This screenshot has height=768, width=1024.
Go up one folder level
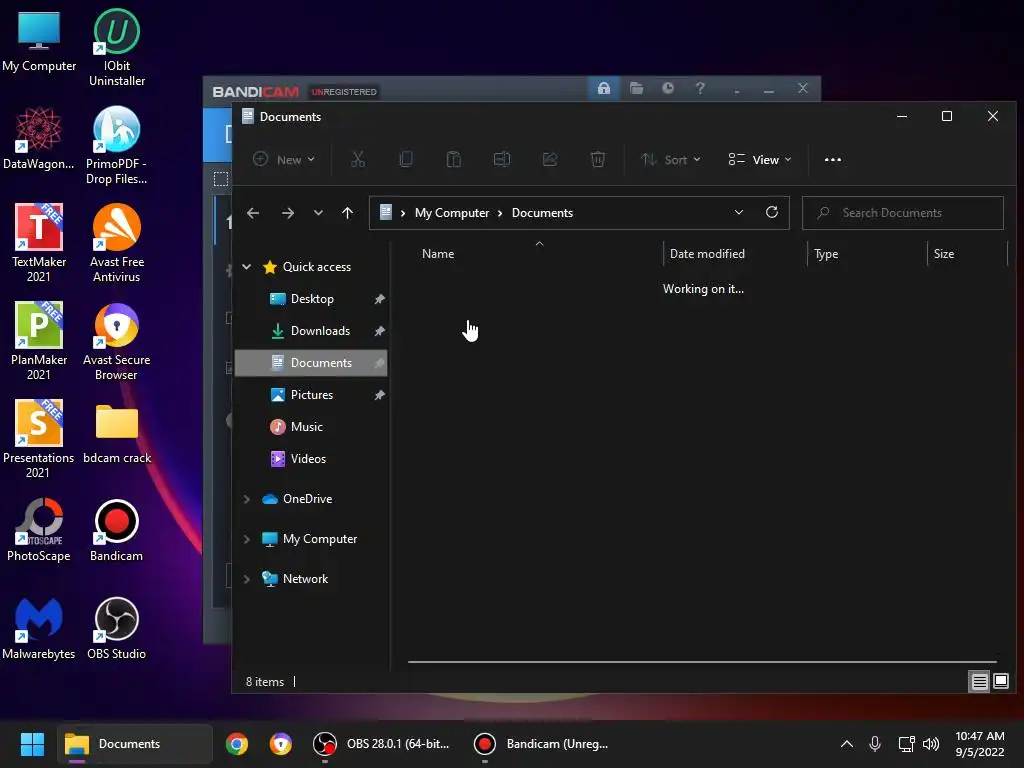347,213
